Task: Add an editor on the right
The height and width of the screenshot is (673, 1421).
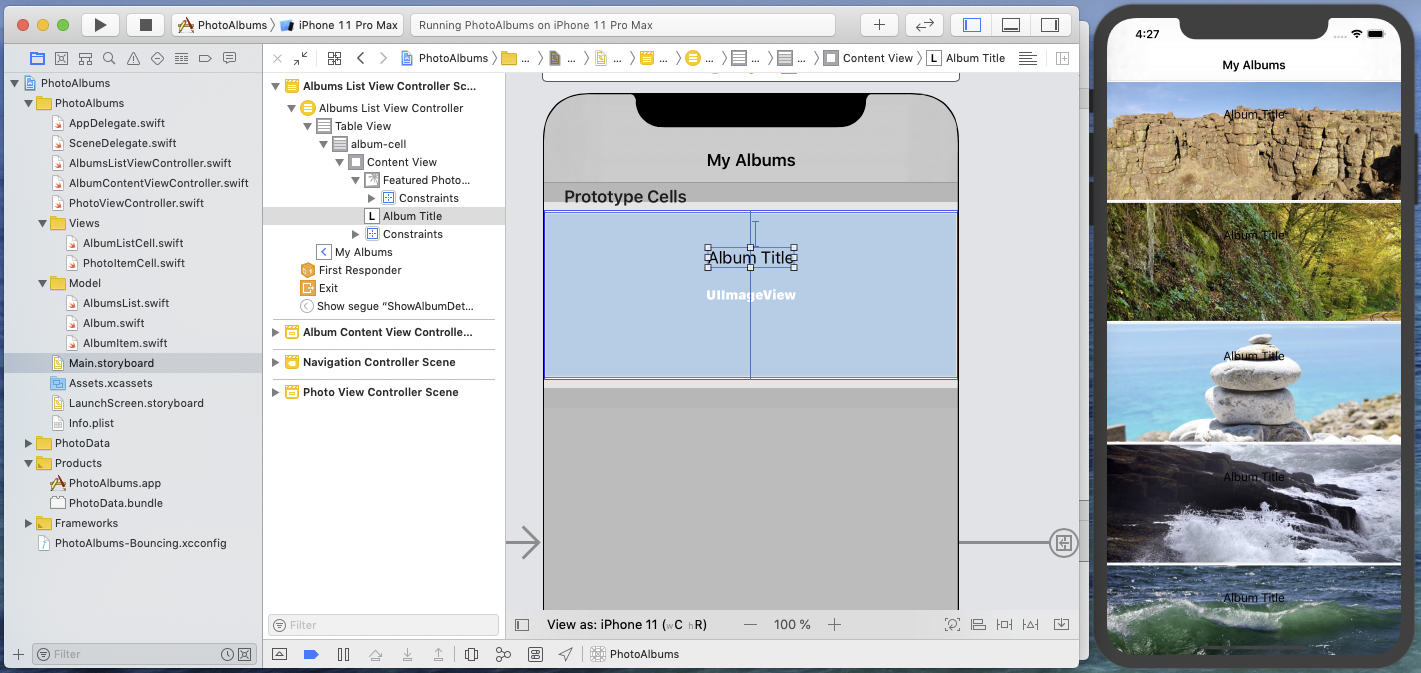Action: tap(1062, 58)
